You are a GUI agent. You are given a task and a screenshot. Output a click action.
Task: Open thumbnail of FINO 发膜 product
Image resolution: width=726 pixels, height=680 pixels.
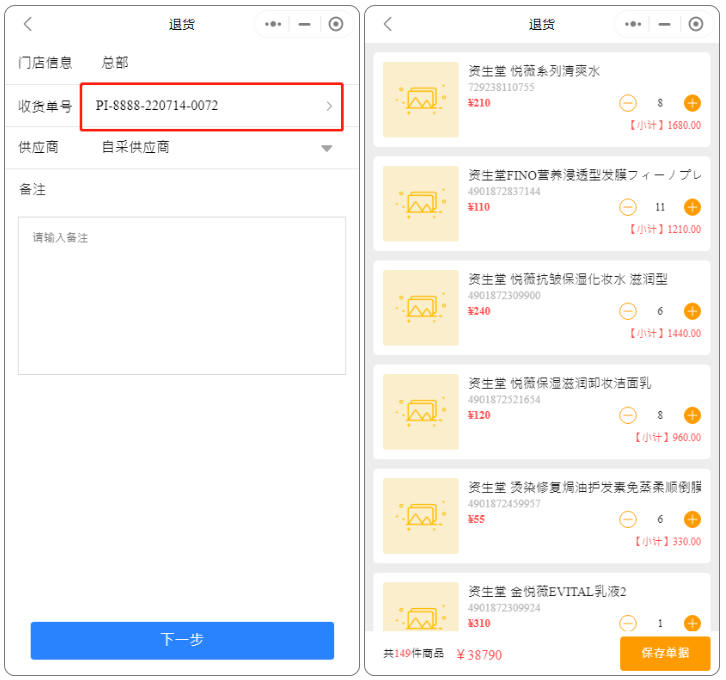point(420,204)
